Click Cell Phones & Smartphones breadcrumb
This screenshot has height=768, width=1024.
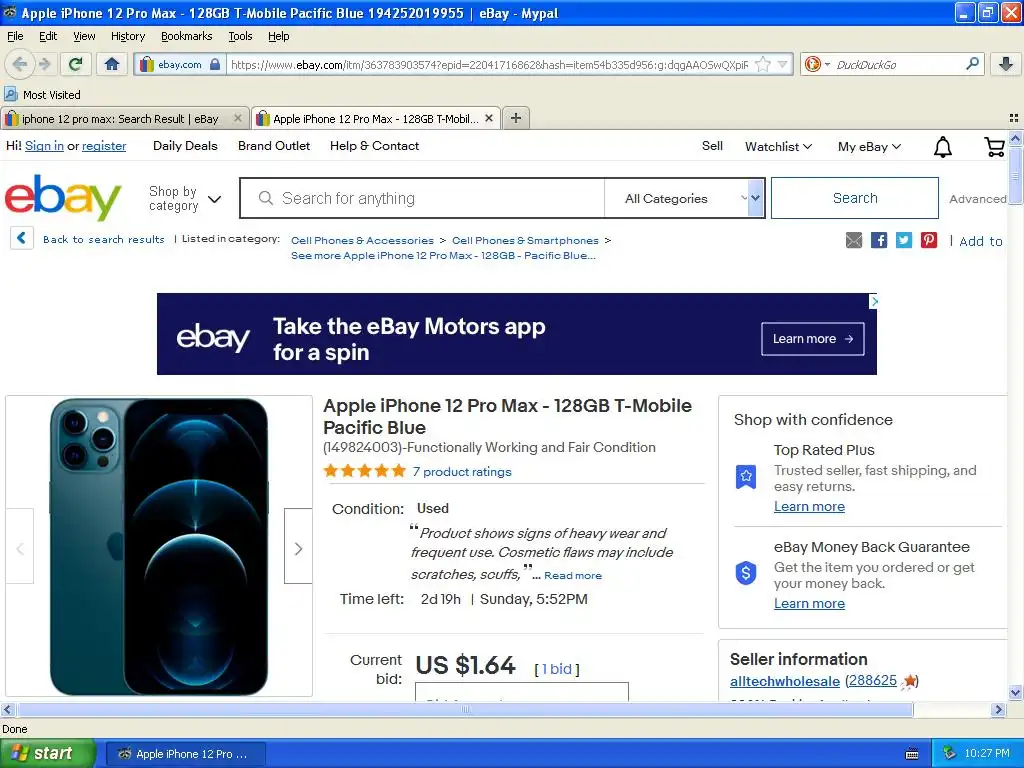tap(525, 240)
